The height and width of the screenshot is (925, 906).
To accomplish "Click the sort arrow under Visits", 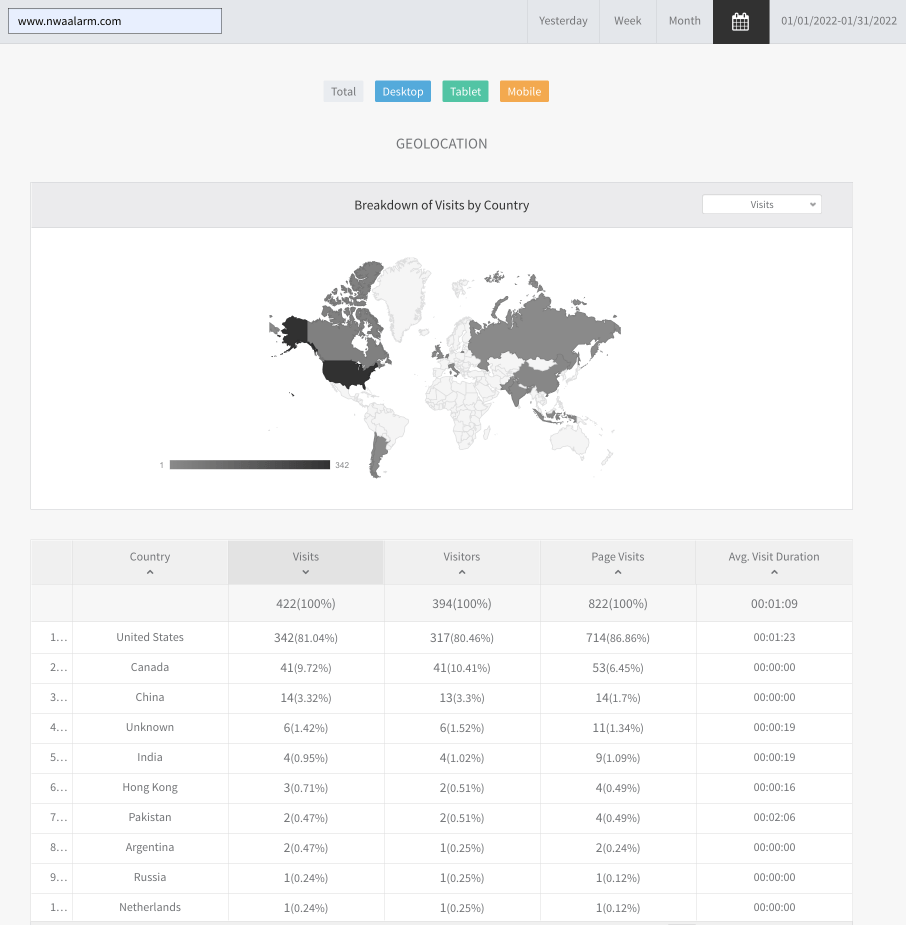I will click(306, 573).
